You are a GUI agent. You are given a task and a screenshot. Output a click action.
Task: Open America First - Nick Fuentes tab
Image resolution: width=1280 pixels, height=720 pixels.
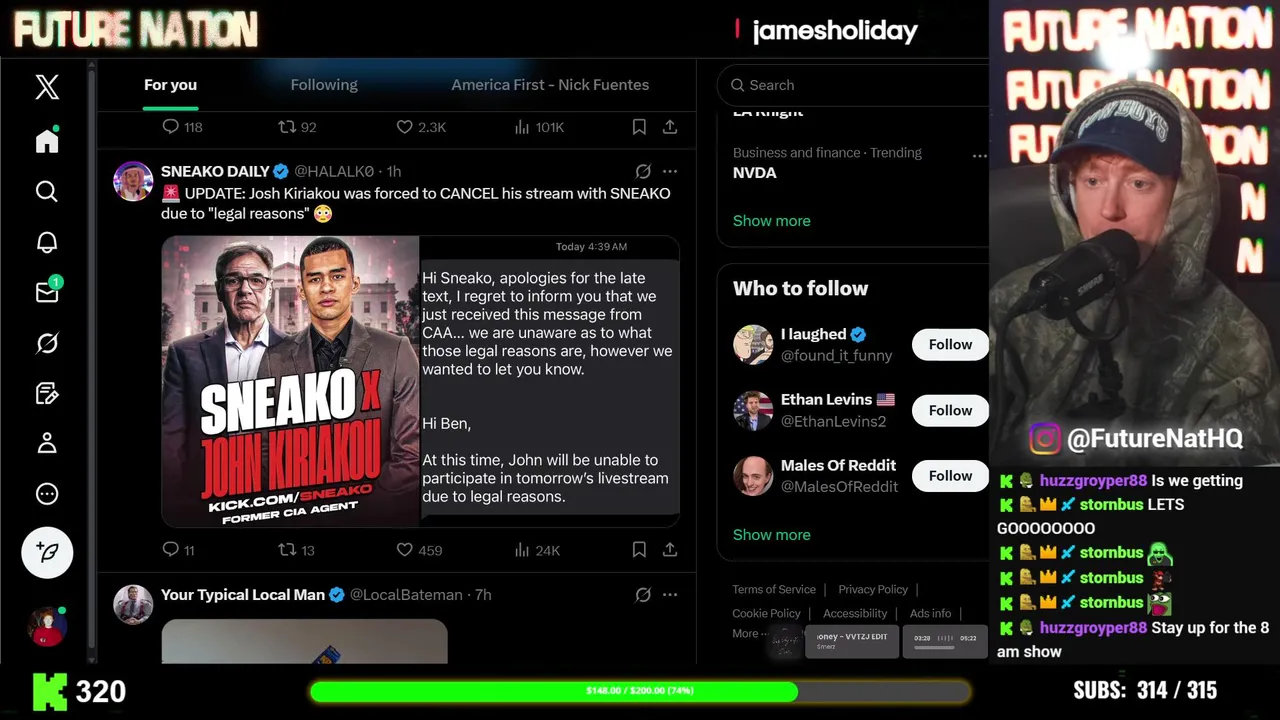550,85
